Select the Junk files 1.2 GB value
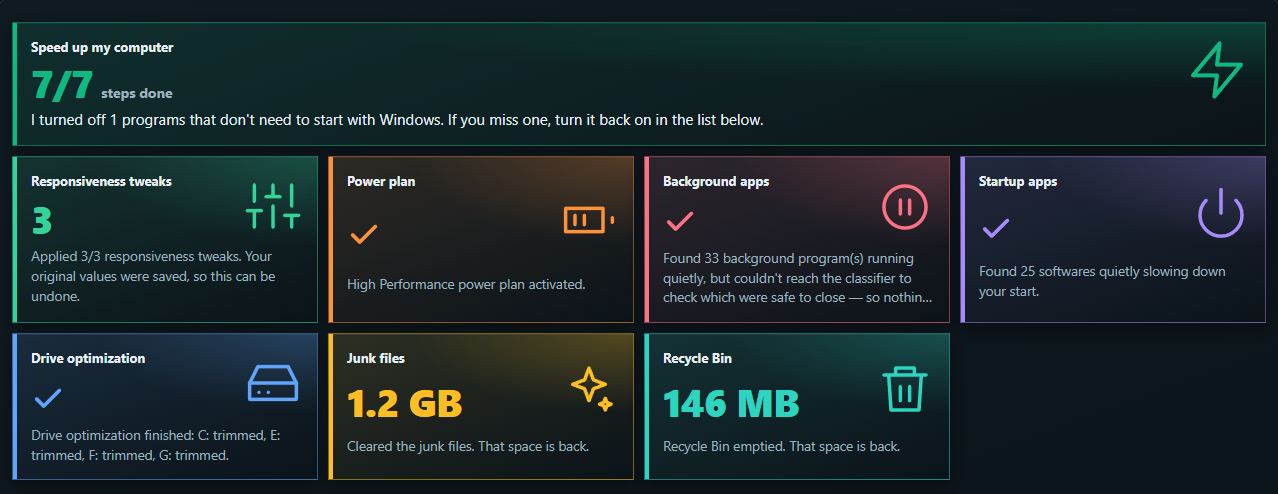This screenshot has width=1278, height=494. tap(405, 403)
